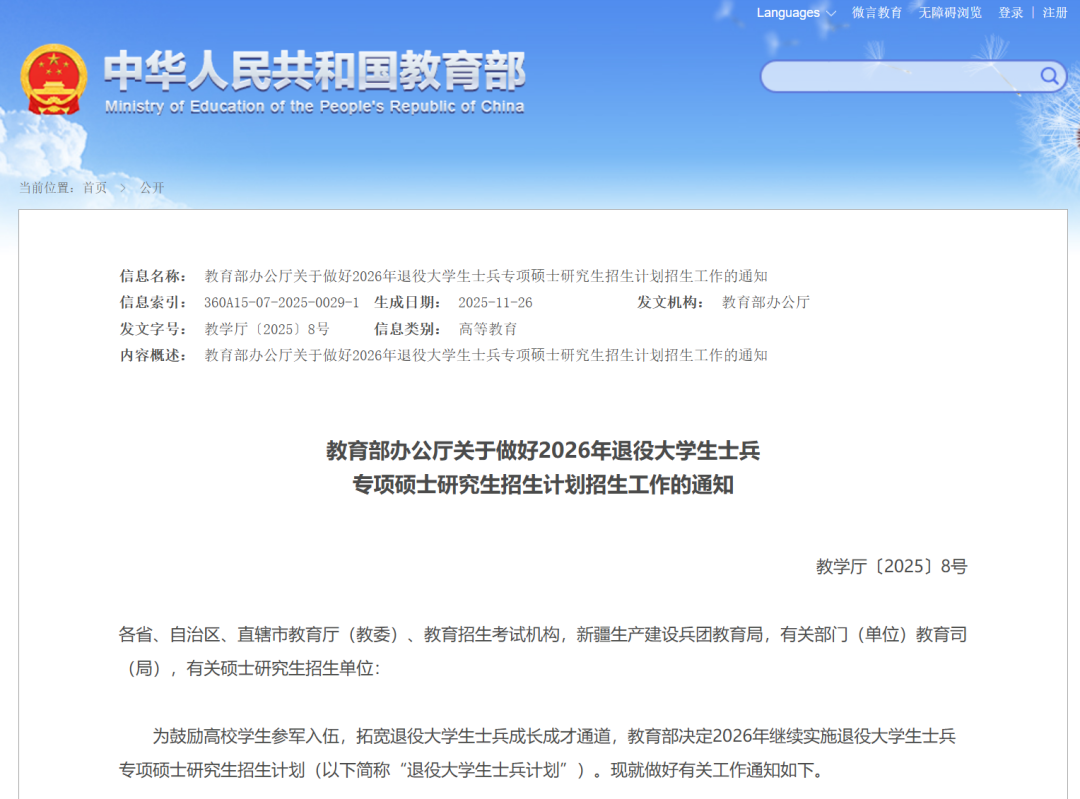Open the 公开 breadcrumb item
1080x799 pixels.
[152, 188]
